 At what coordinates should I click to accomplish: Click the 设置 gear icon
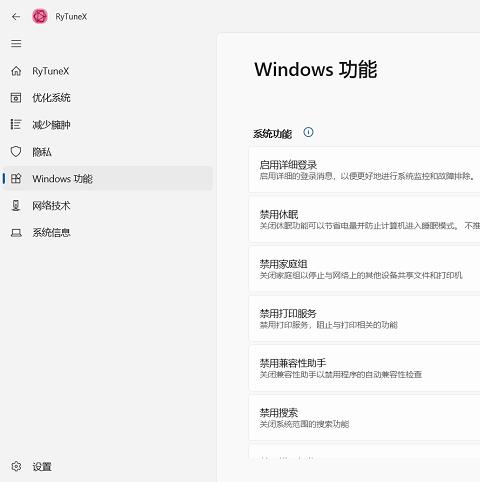[x=16, y=466]
